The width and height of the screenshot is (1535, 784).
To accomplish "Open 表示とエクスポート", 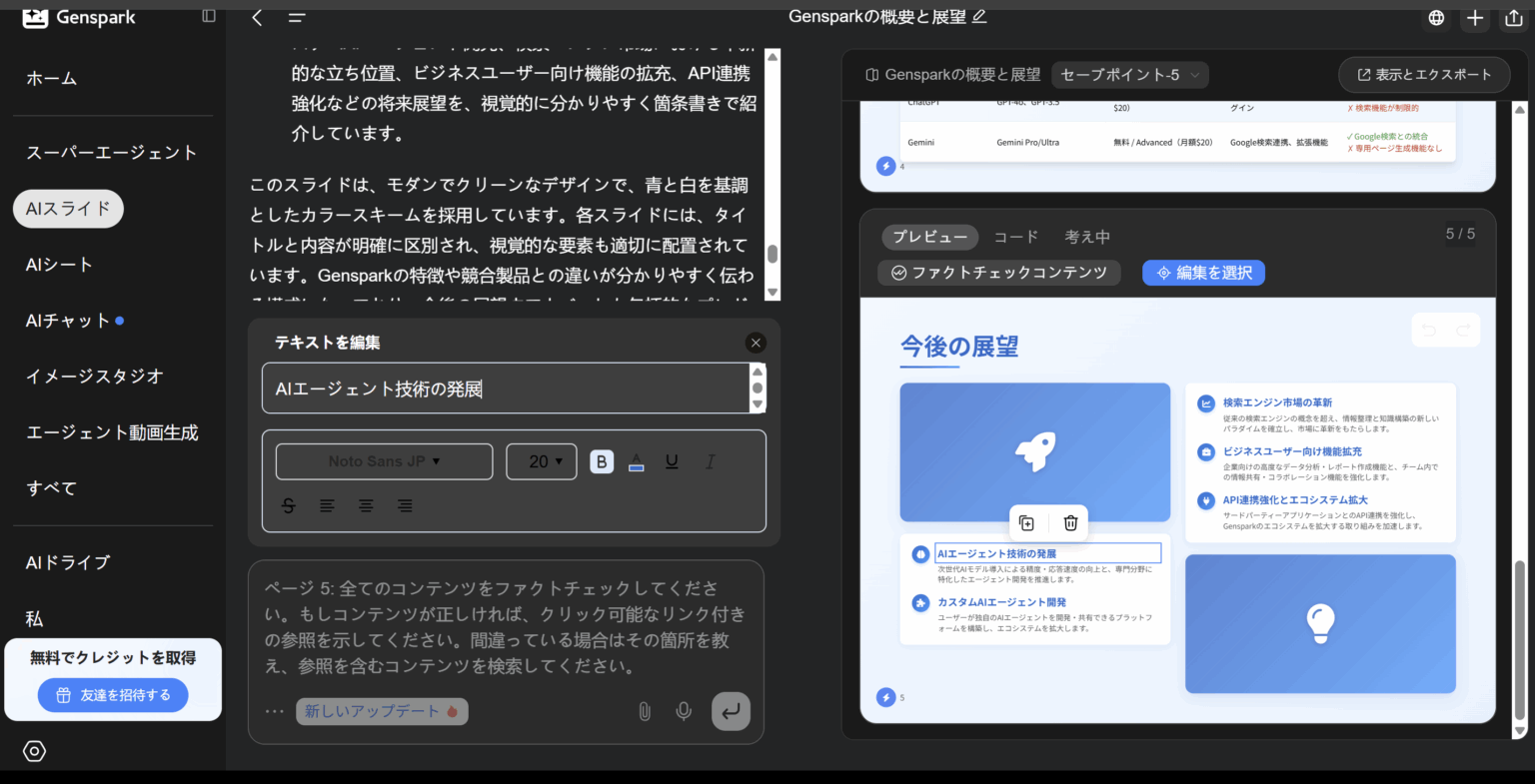I will 1424,74.
